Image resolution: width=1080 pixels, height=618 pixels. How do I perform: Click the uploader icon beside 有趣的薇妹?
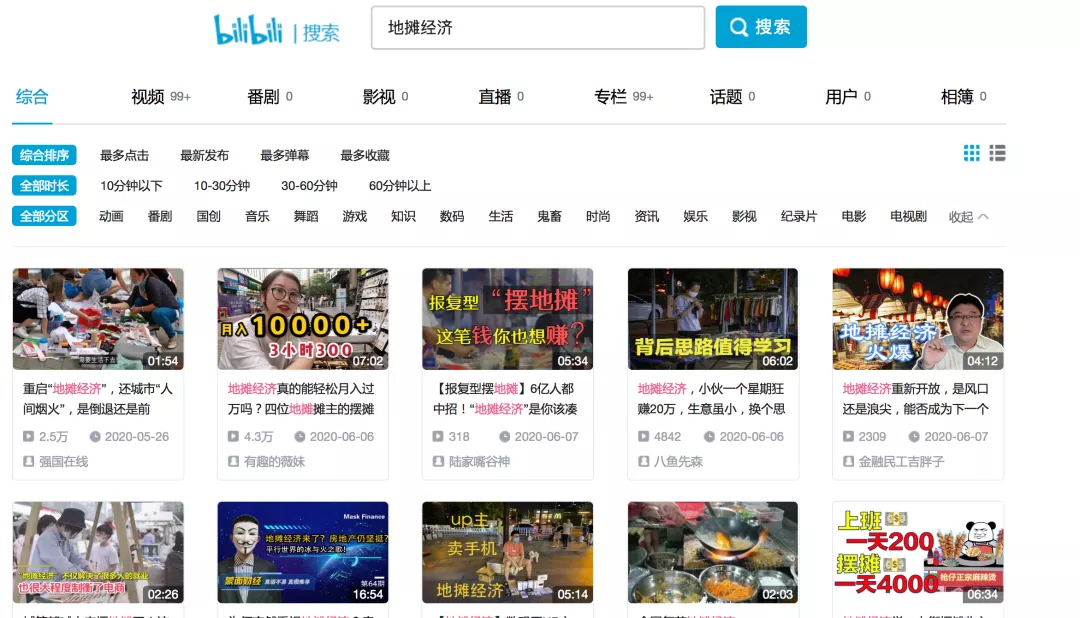(x=232, y=463)
